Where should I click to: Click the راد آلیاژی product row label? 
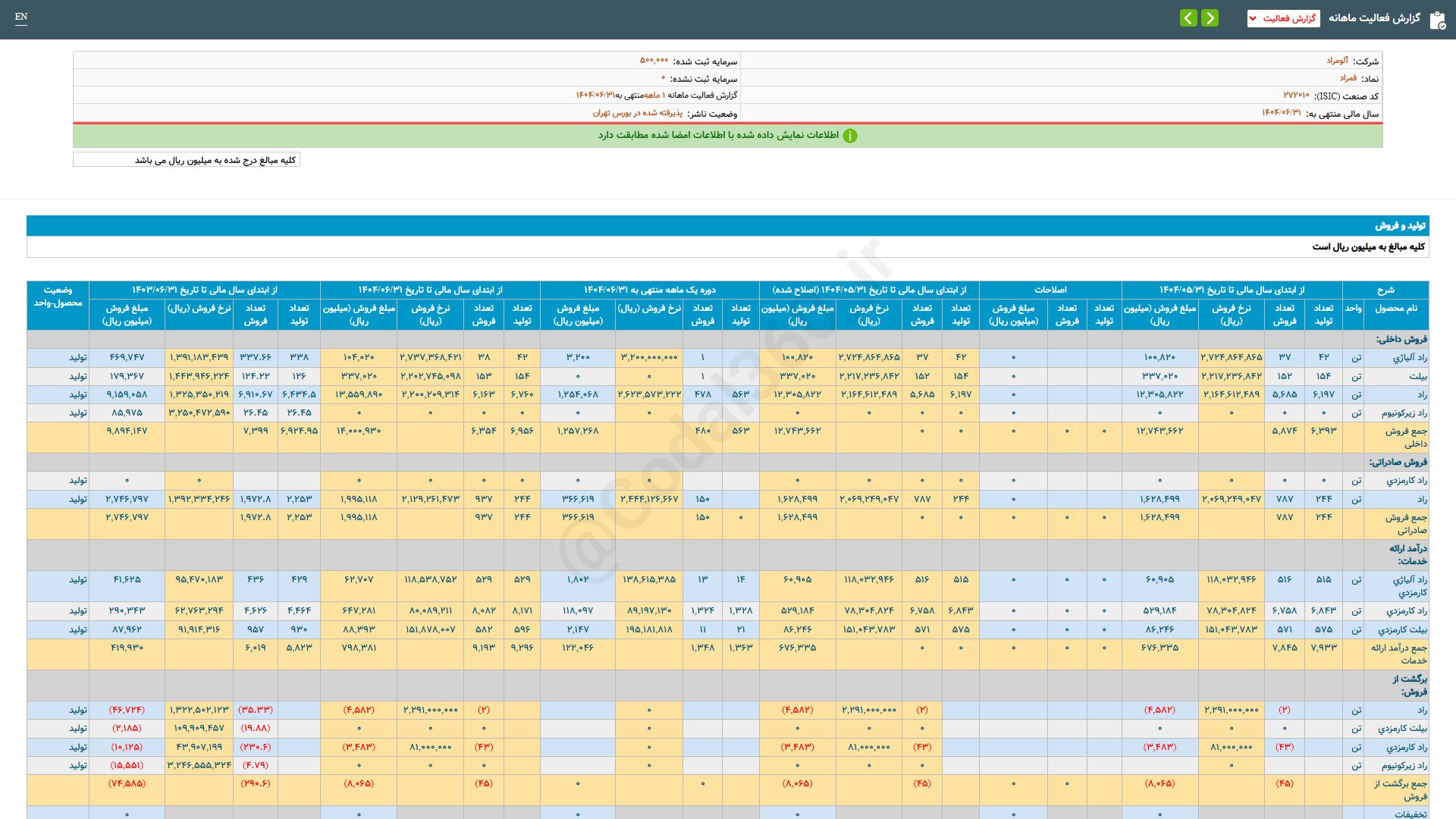coord(1409,357)
